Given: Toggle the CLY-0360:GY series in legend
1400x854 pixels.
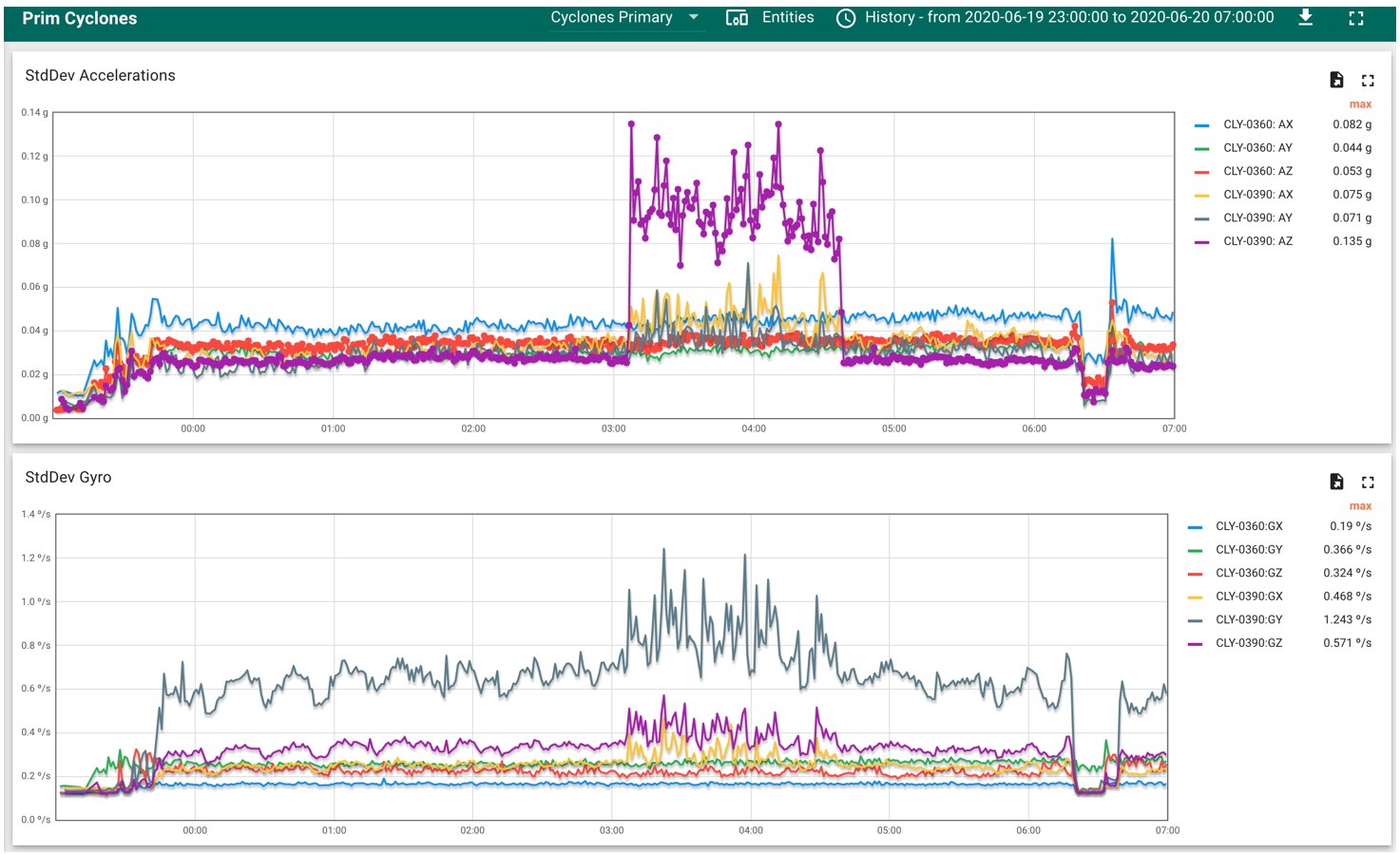Looking at the screenshot, I should (1249, 550).
